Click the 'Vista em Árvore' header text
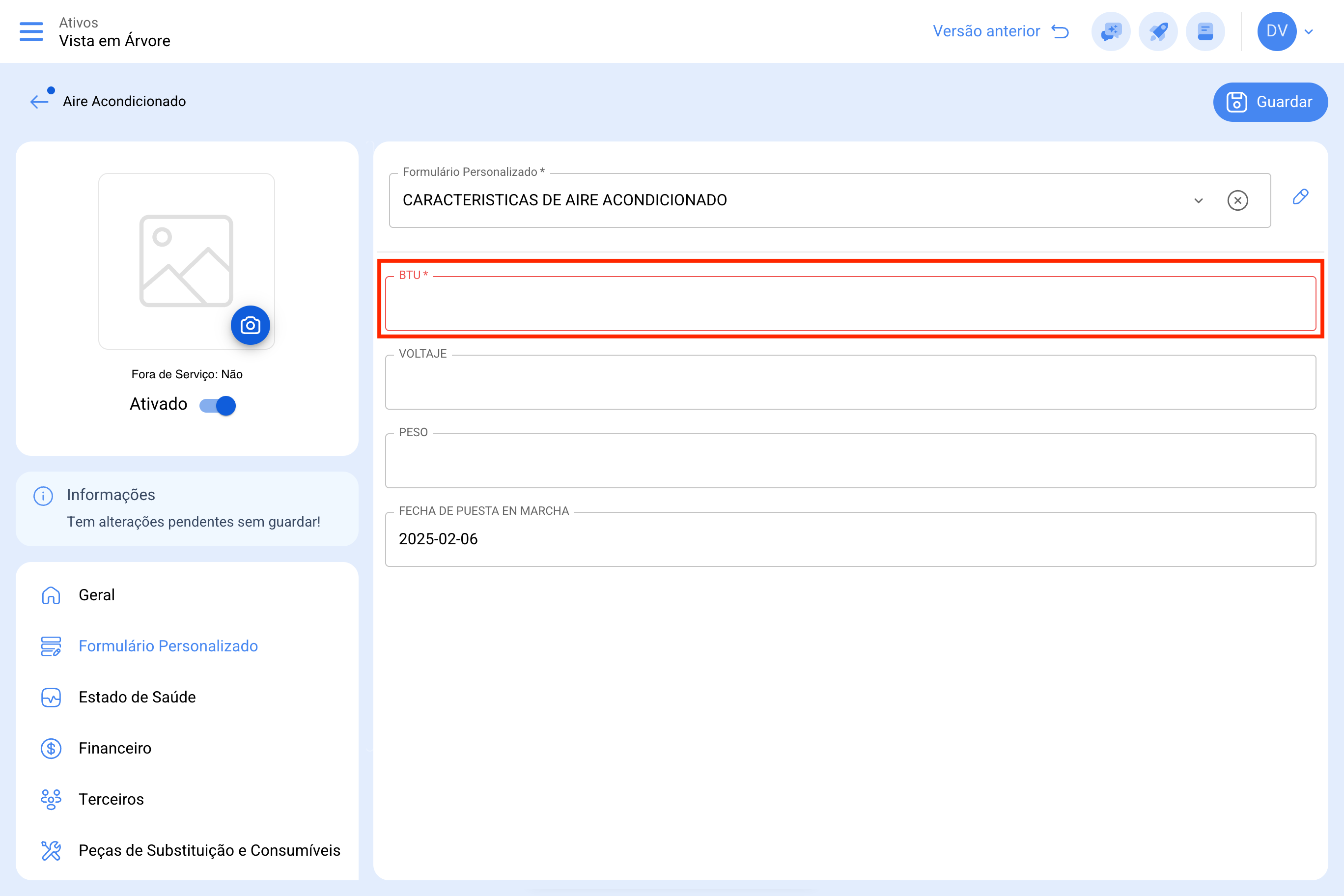Viewport: 1344px width, 896px height. coord(115,41)
